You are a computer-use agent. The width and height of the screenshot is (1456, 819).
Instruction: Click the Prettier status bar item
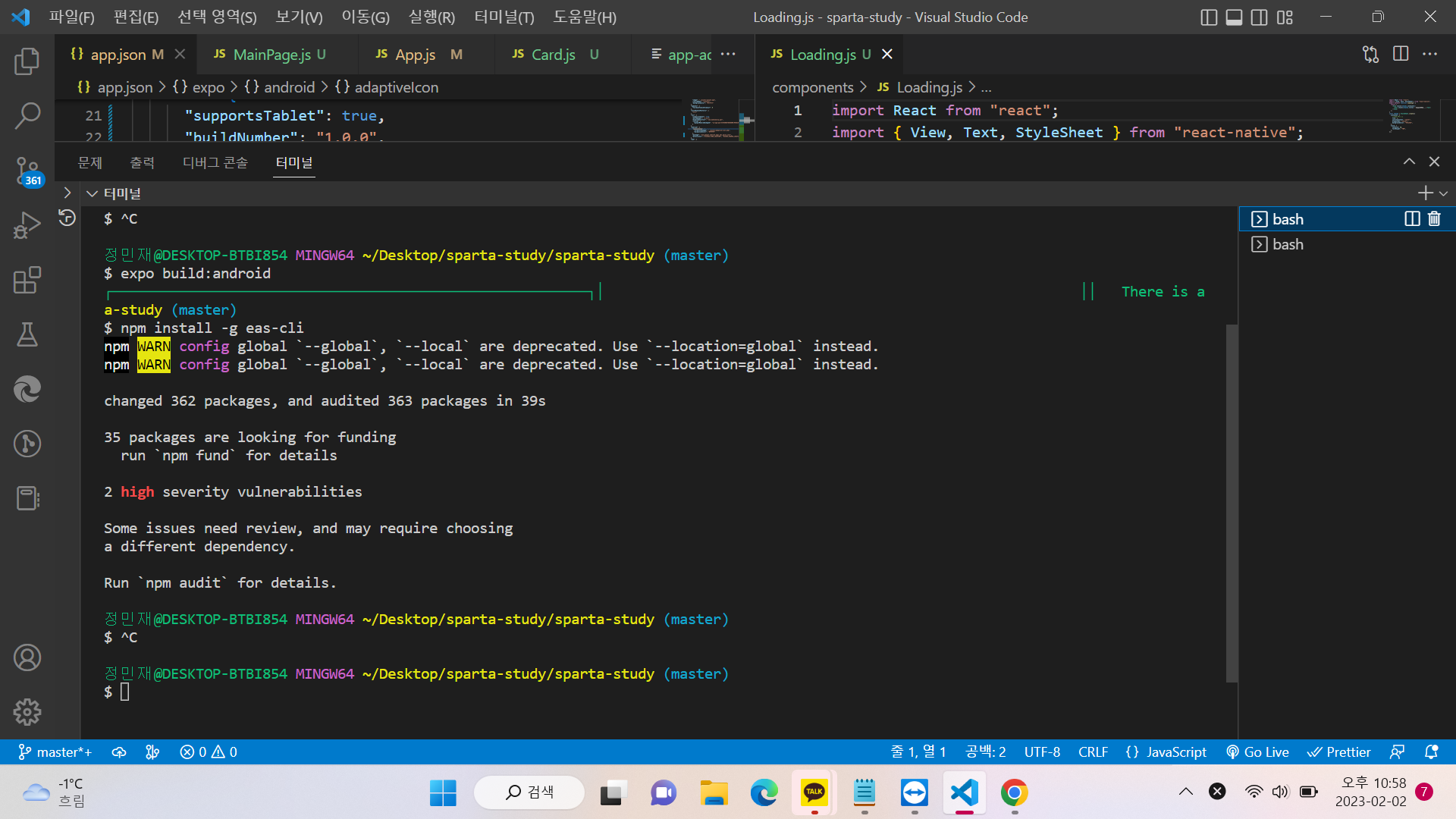(1339, 752)
